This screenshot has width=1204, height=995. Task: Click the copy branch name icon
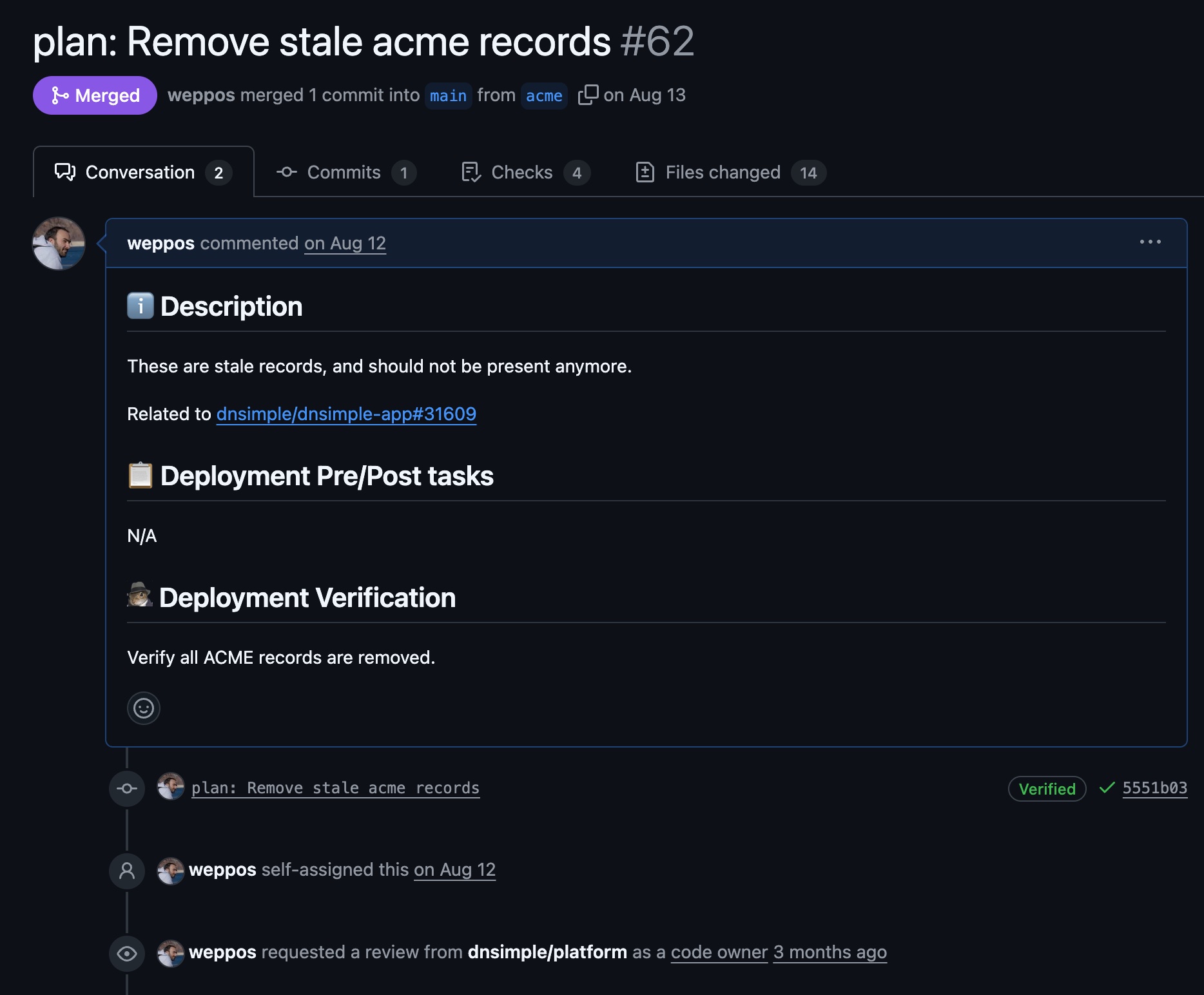tap(588, 95)
